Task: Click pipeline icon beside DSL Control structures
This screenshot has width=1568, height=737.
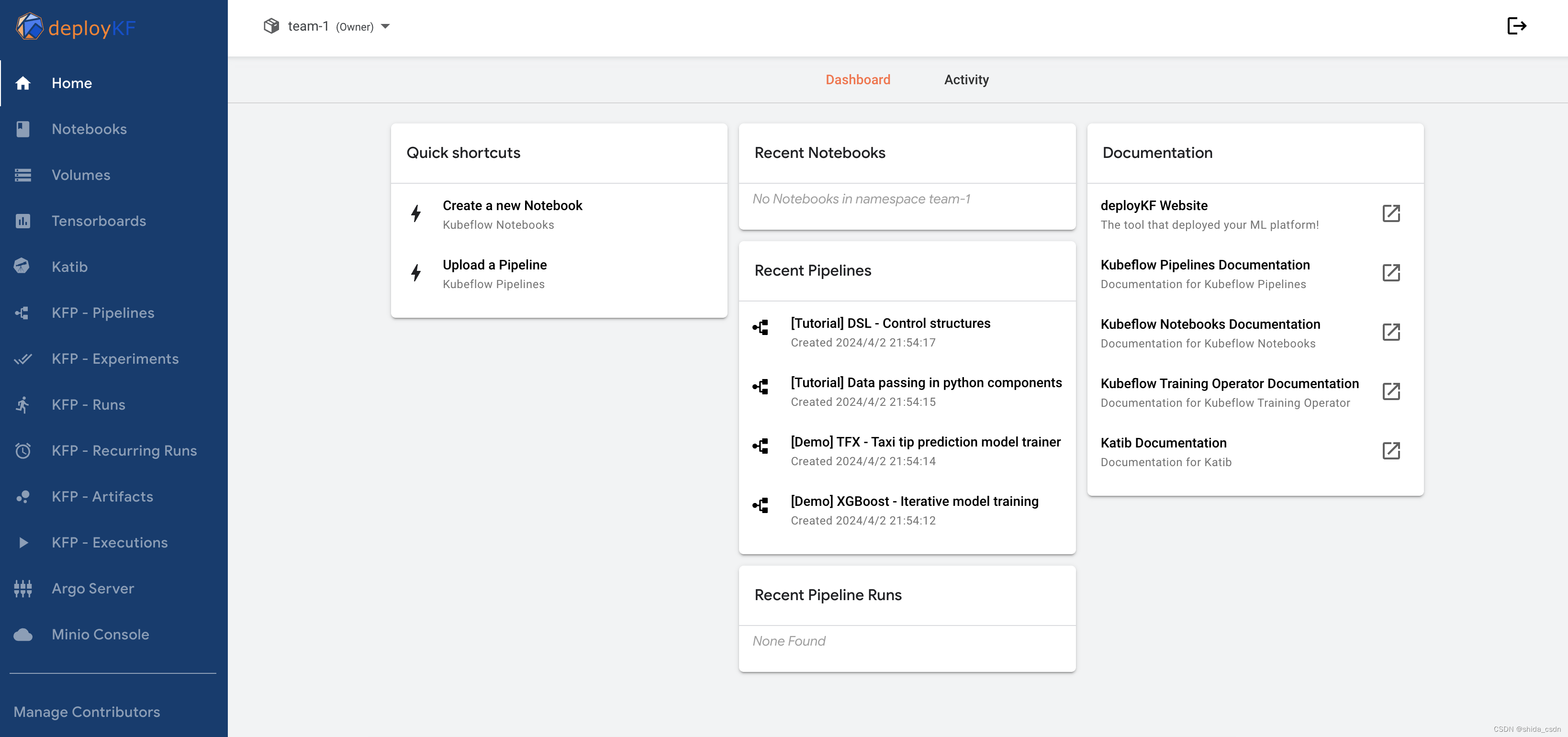Action: click(x=760, y=327)
